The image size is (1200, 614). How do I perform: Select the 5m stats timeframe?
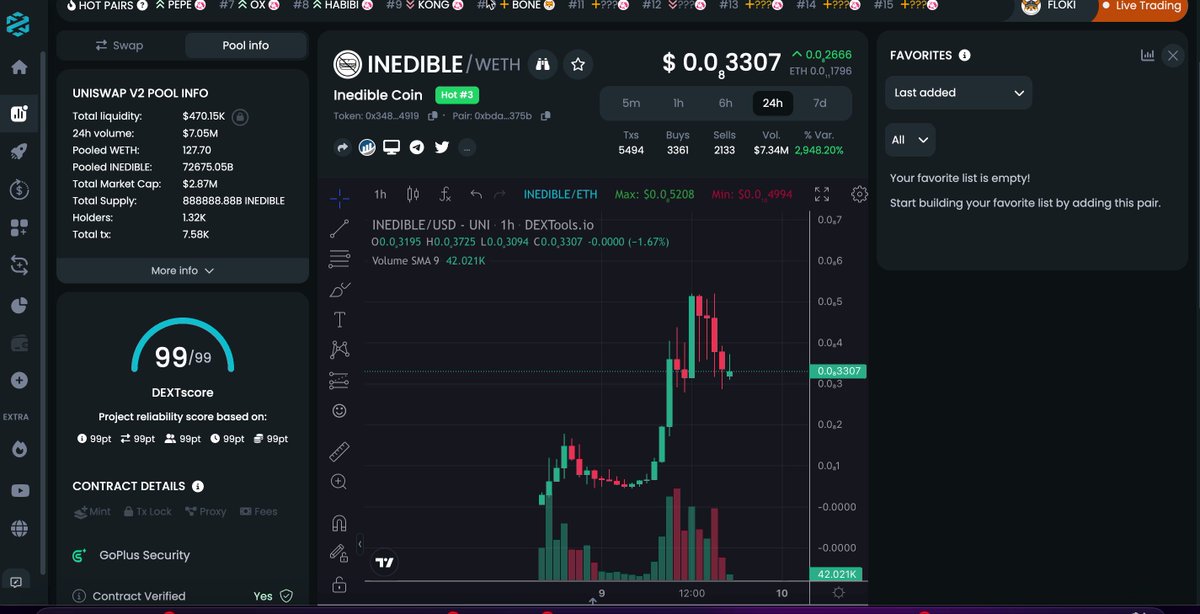(x=631, y=103)
